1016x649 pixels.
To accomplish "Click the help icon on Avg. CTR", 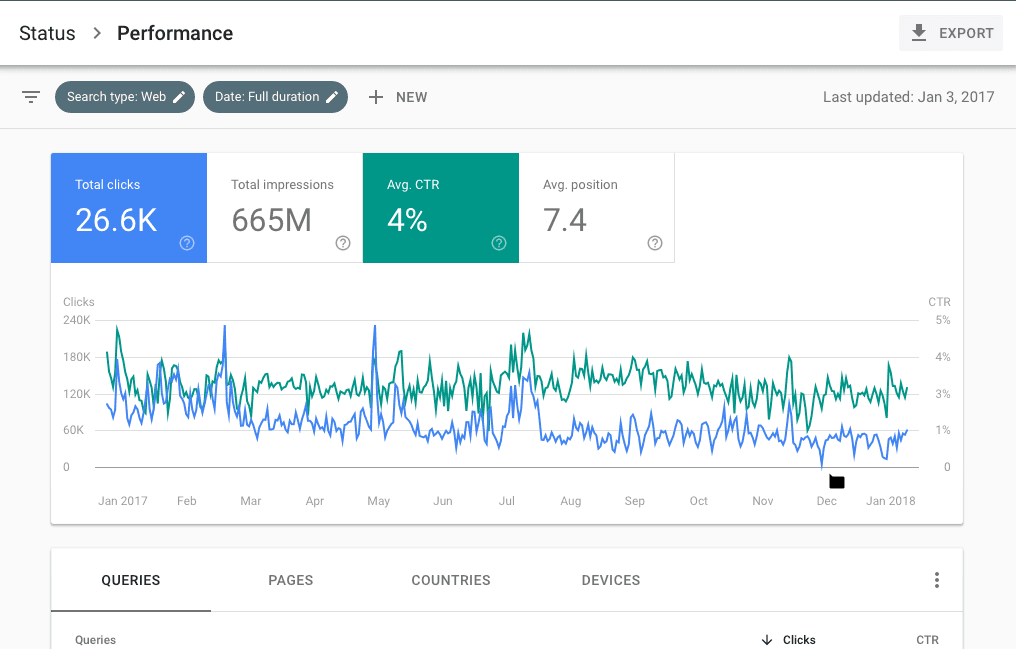I will [x=499, y=243].
